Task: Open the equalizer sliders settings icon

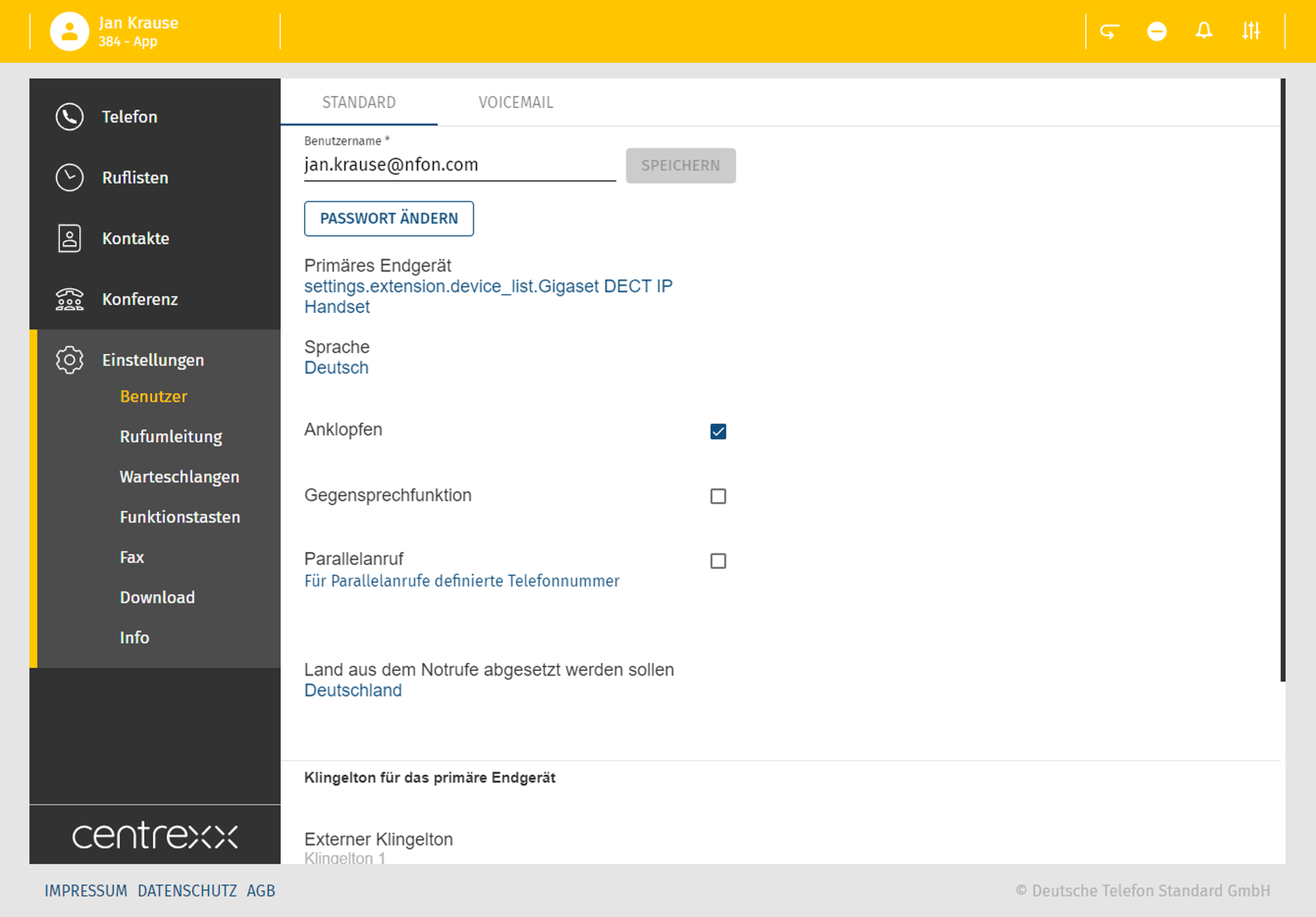Action: pos(1251,31)
